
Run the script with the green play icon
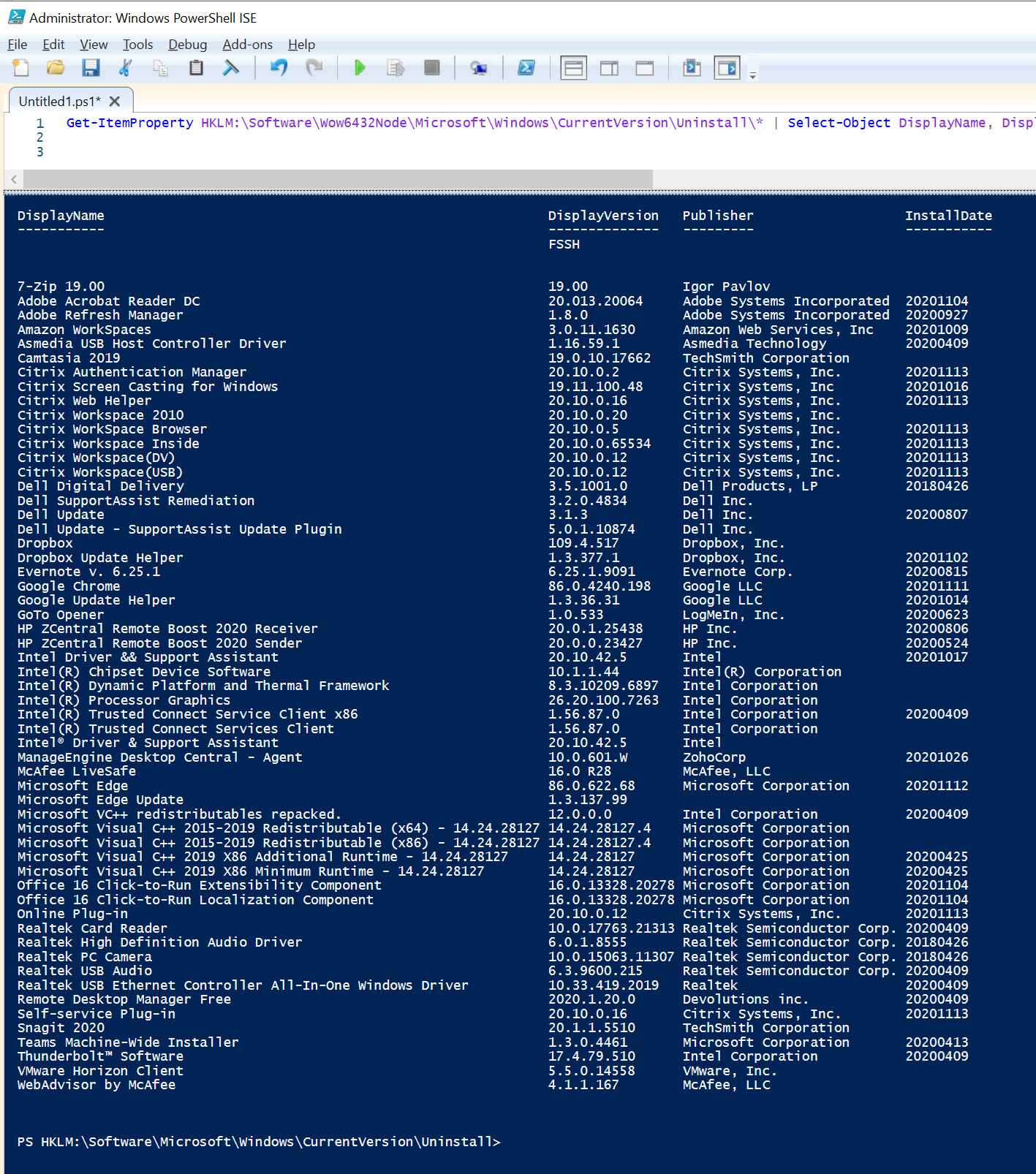[359, 68]
